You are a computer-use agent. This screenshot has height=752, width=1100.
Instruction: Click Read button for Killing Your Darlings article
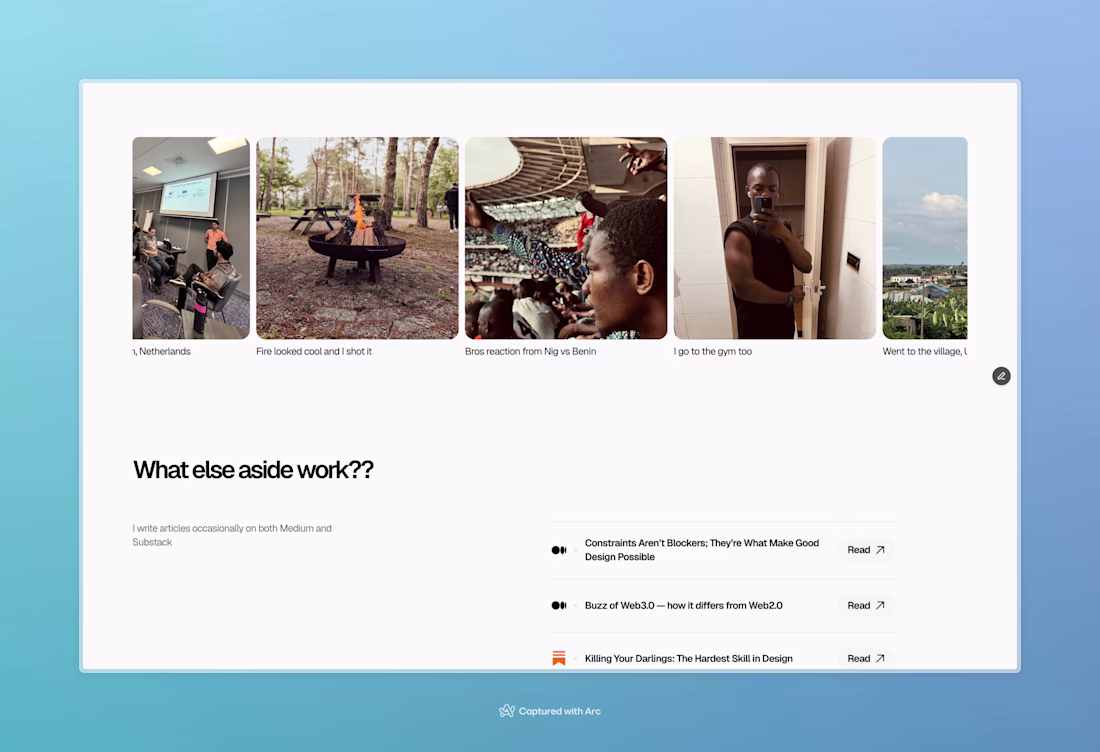pos(866,658)
